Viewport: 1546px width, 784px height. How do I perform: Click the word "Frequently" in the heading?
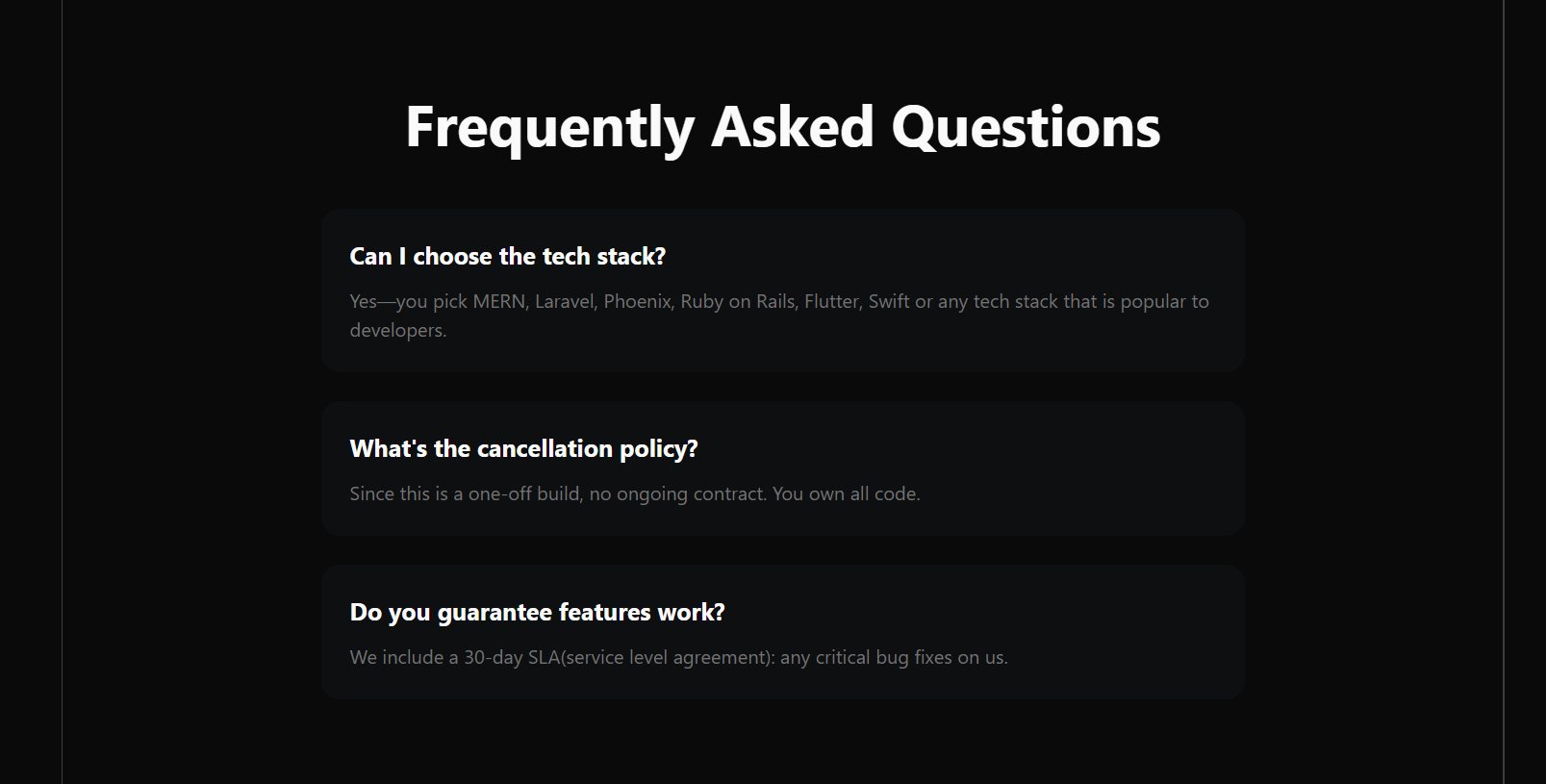550,129
